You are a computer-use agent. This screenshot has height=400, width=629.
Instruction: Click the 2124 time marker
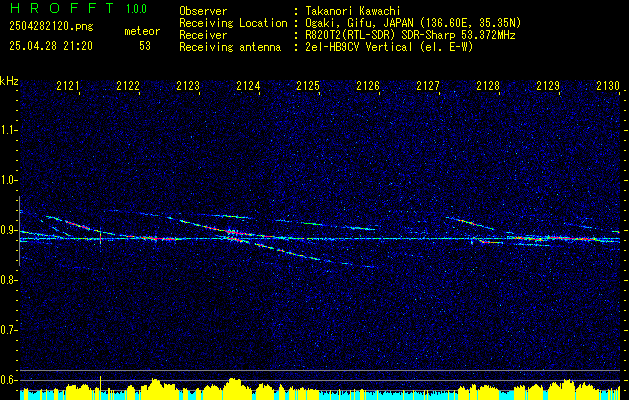click(248, 85)
